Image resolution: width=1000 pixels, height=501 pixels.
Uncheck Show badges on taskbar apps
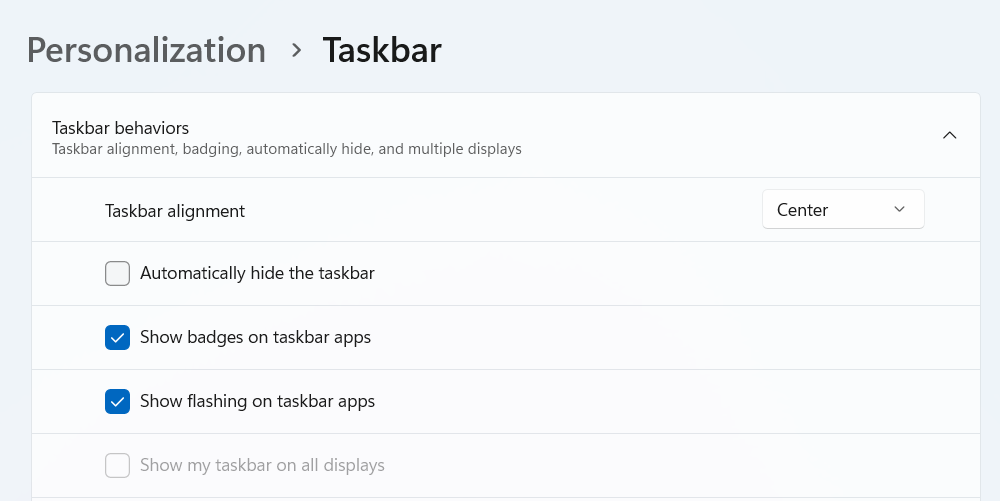(118, 337)
